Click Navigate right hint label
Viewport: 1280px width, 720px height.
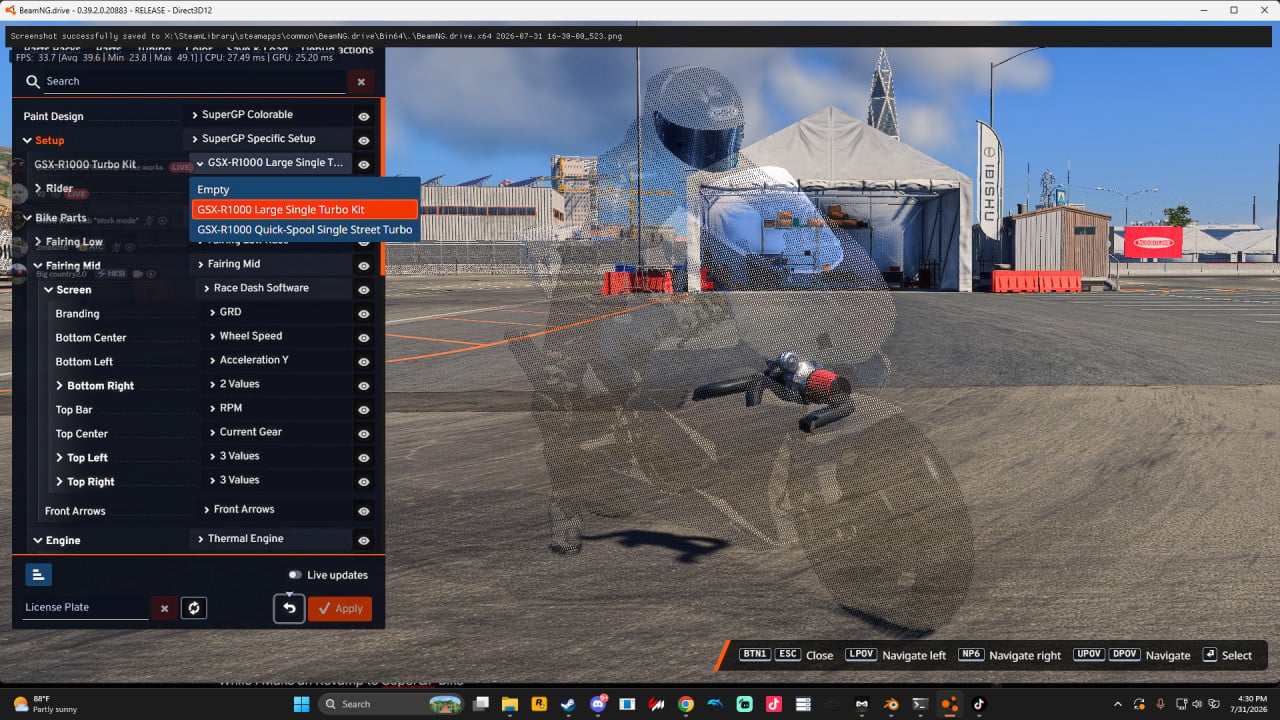point(1025,656)
